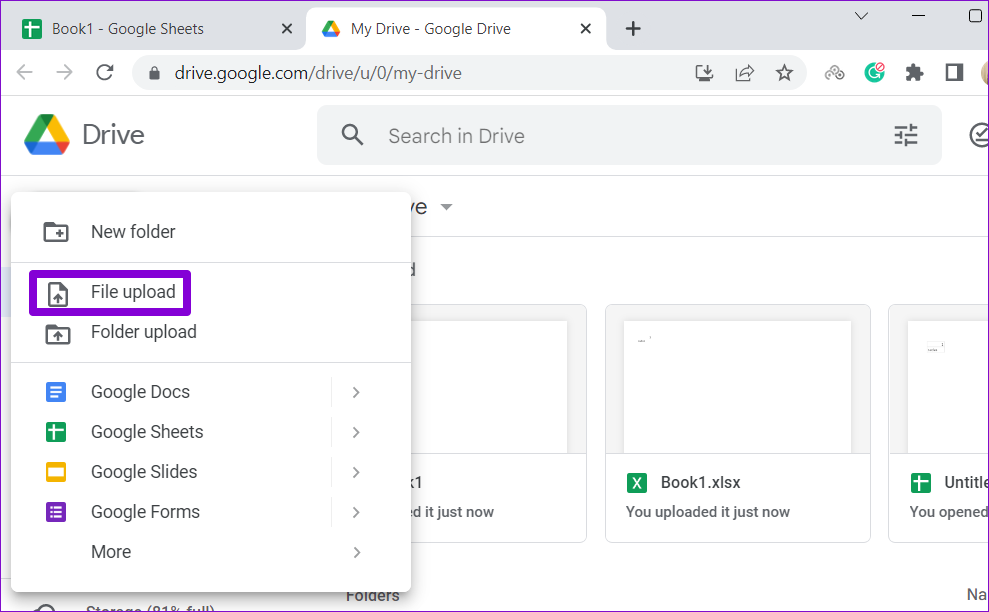Open a new browser tab

[633, 28]
